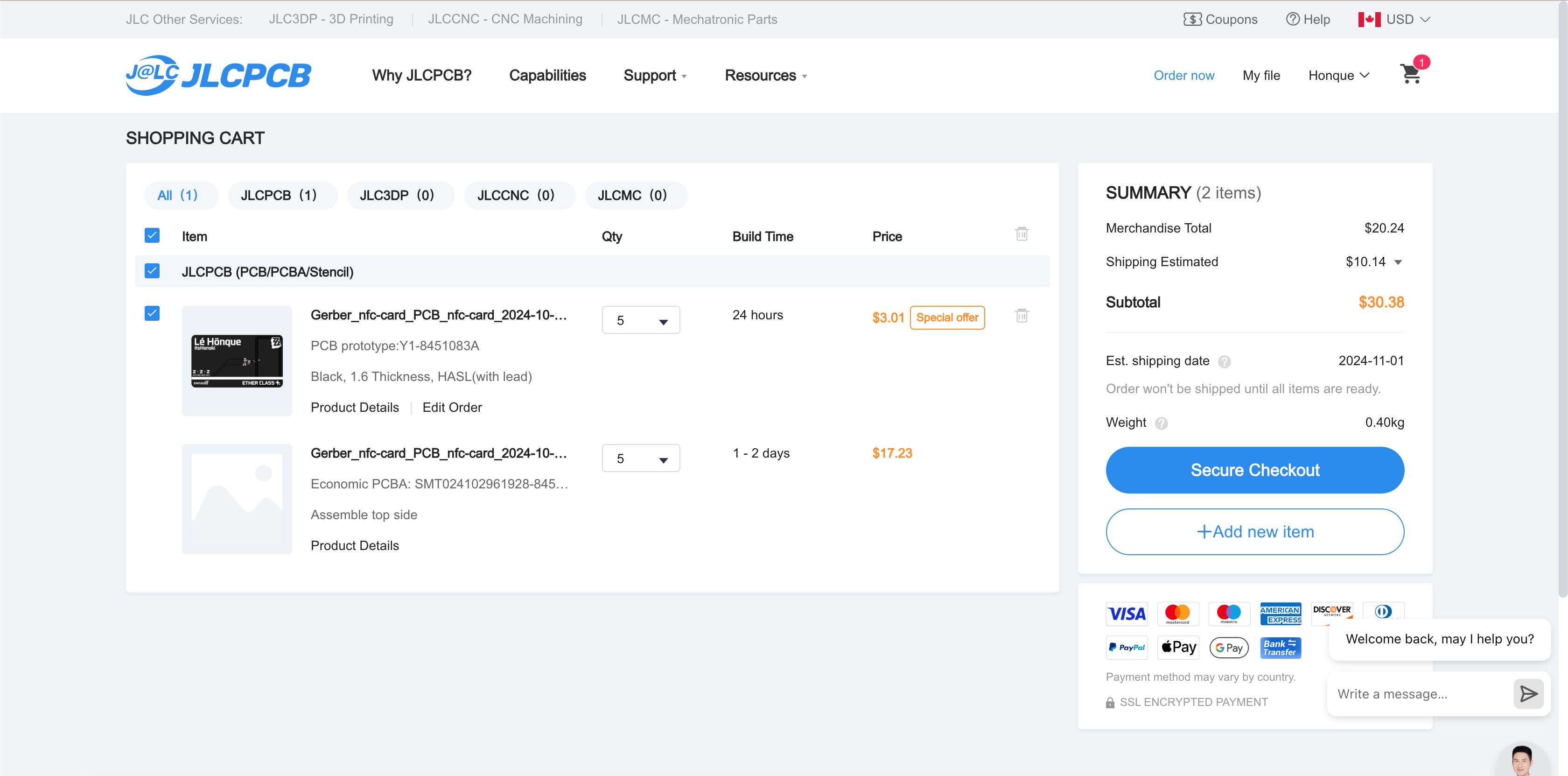
Task: Click the nfc-card PCB preview thumbnail
Action: click(237, 361)
